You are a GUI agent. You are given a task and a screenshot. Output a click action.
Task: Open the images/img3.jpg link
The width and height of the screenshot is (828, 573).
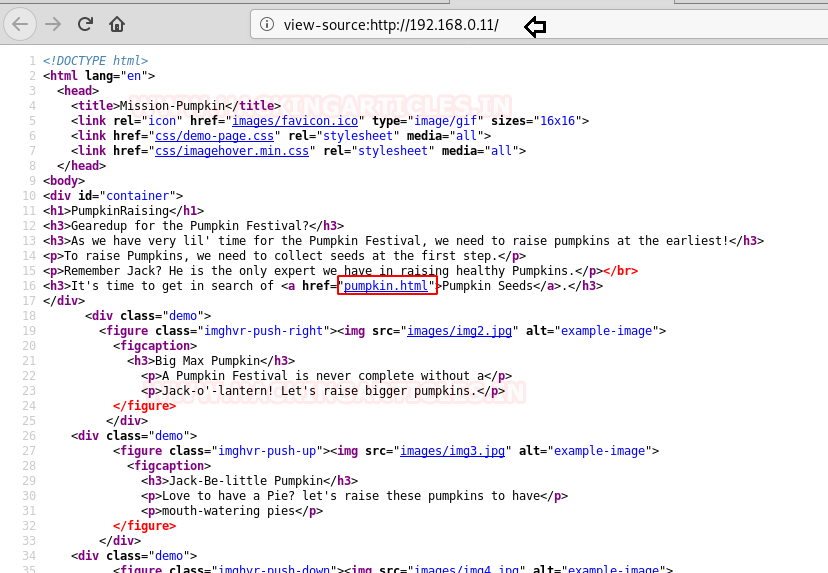tap(452, 451)
